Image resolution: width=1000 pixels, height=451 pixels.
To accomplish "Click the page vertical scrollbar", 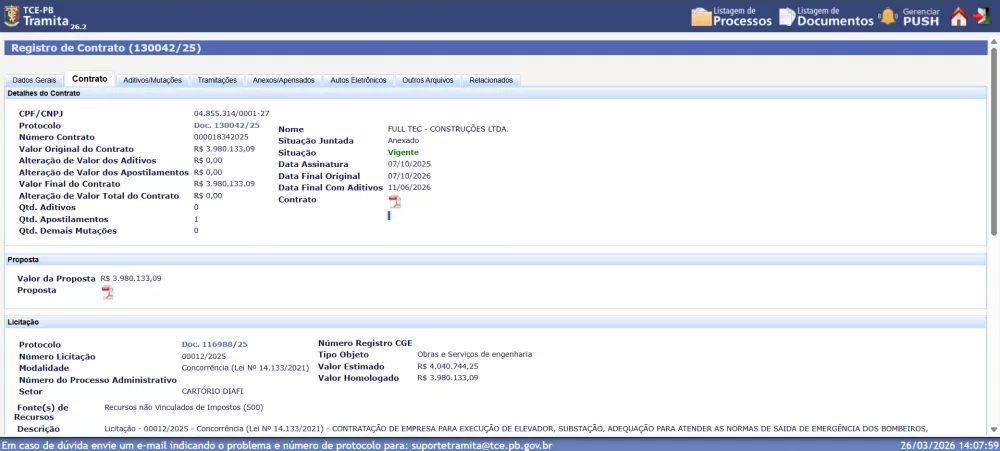I will 994,140.
